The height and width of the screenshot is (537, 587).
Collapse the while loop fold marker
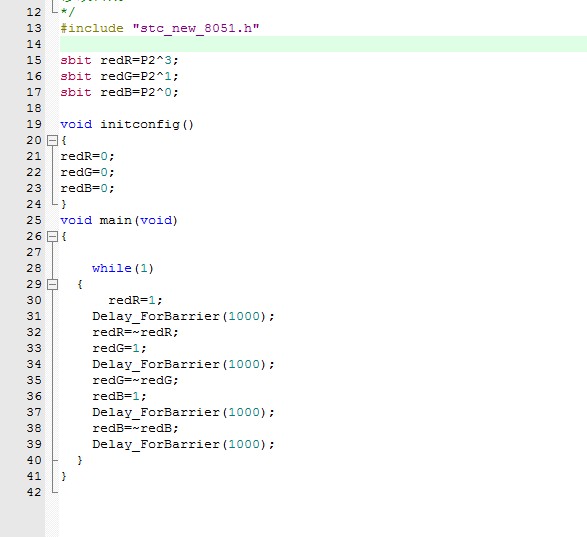tap(52, 285)
